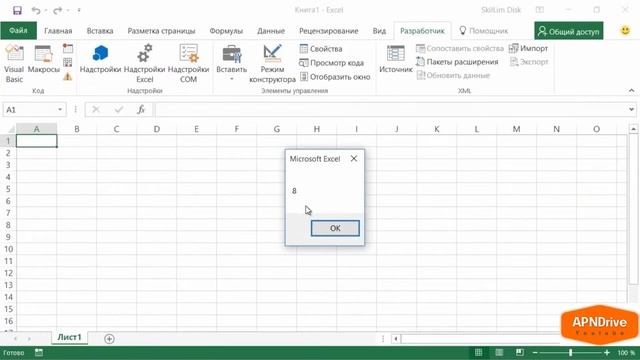Click the Insert Function fx icon

[x=141, y=109]
